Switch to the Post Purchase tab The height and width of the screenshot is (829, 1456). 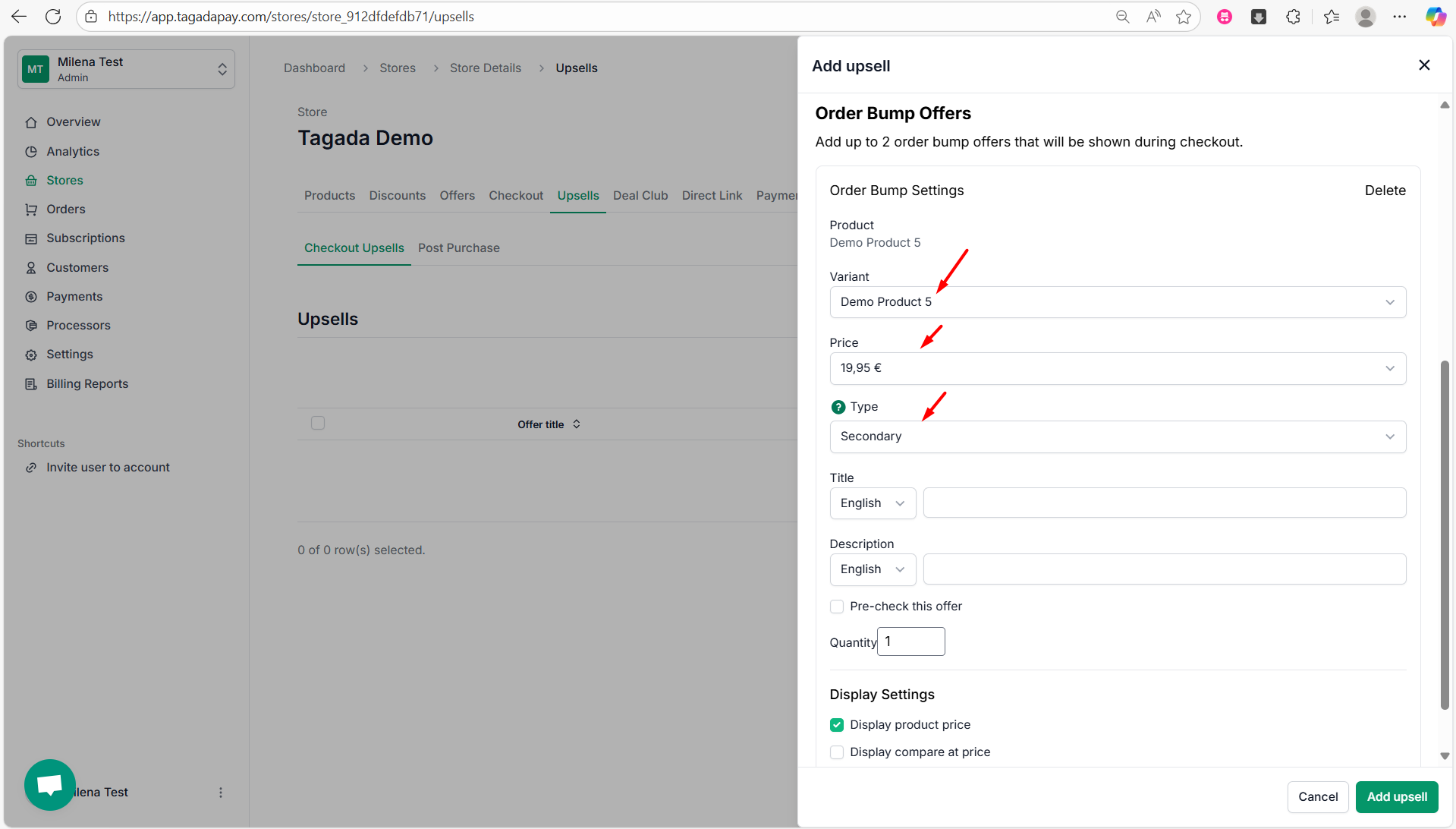[x=458, y=248]
